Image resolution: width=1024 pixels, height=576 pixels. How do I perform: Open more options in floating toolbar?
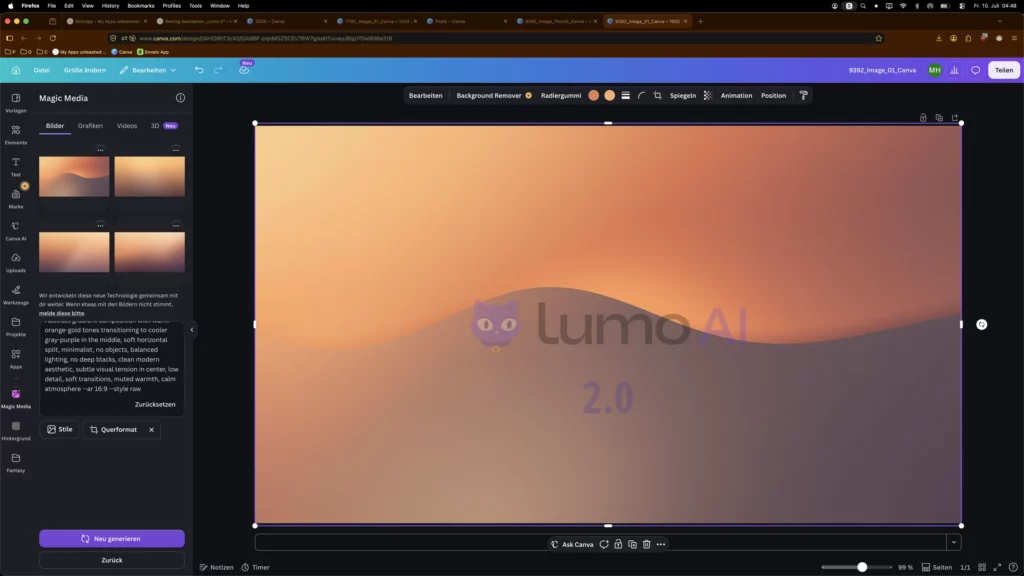pyautogui.click(x=661, y=544)
